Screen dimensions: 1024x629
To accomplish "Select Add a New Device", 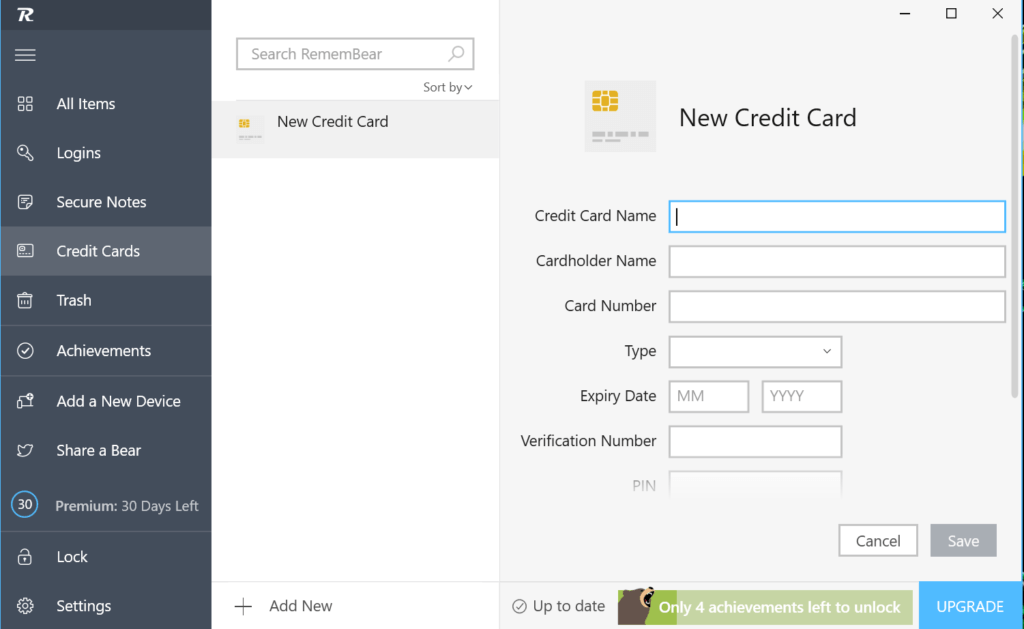I will (x=106, y=401).
